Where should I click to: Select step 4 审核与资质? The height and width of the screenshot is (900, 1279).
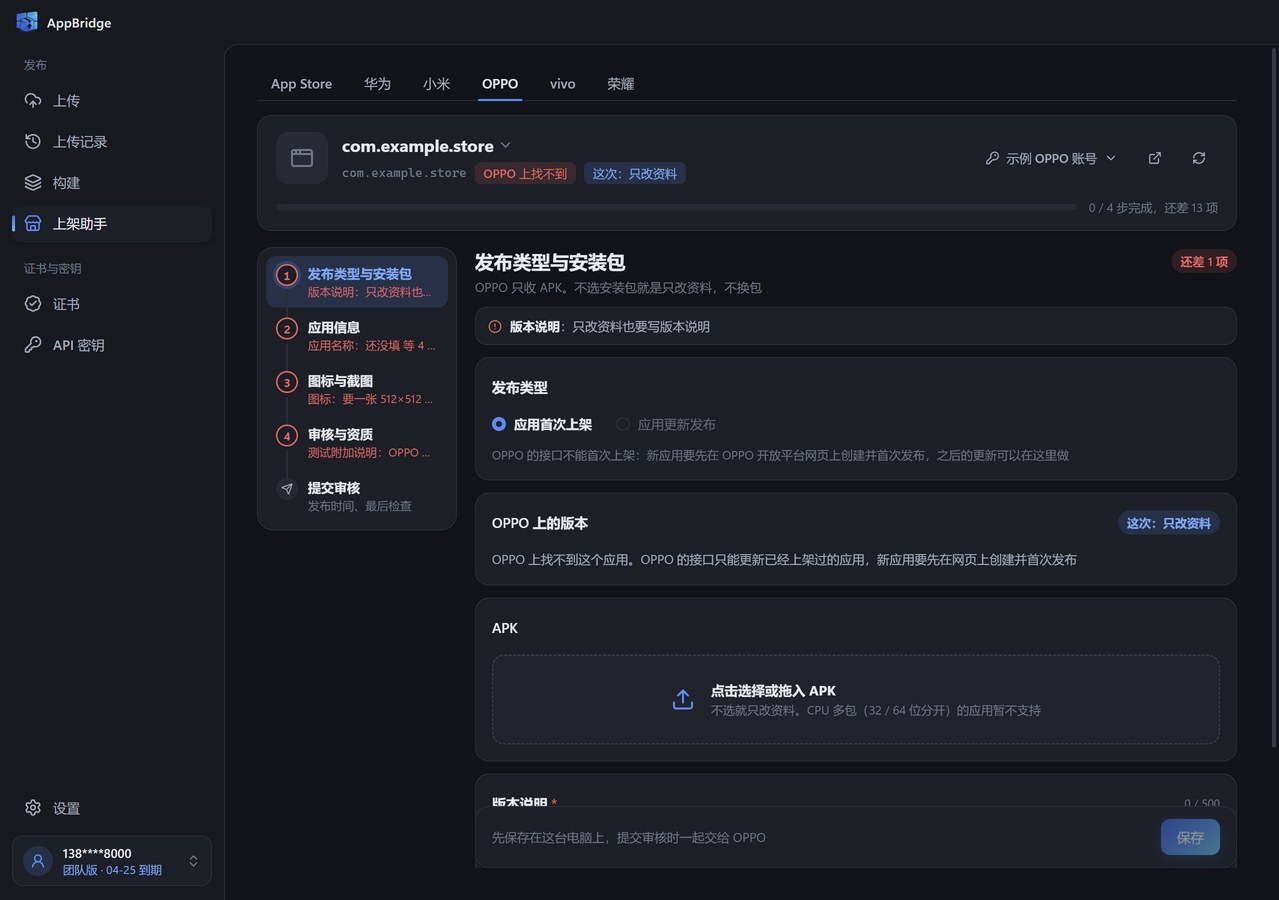click(357, 443)
